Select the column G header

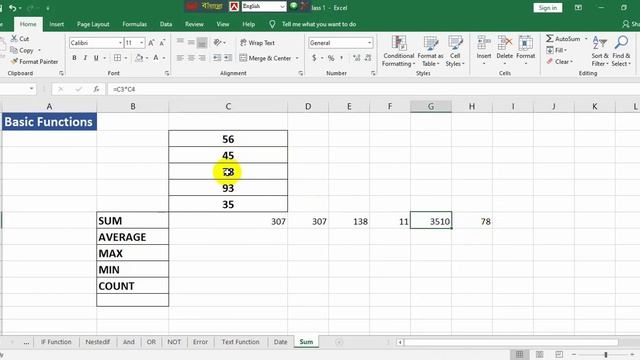click(431, 107)
